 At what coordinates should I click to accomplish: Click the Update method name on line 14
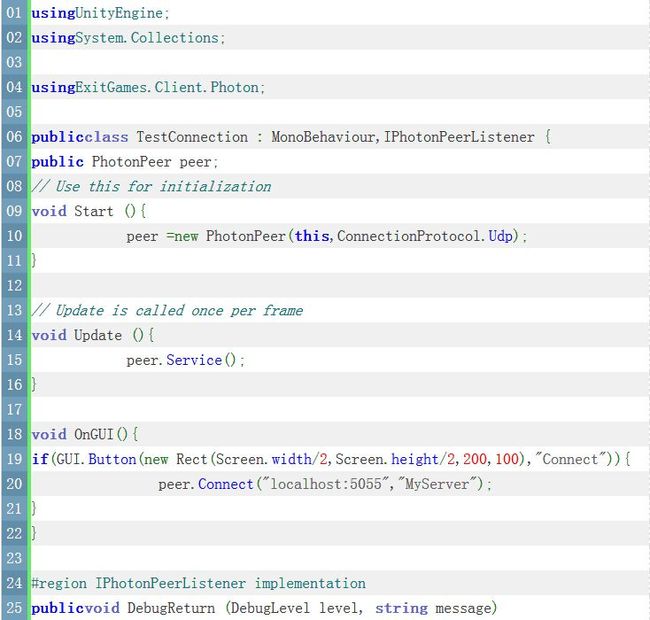[98, 335]
